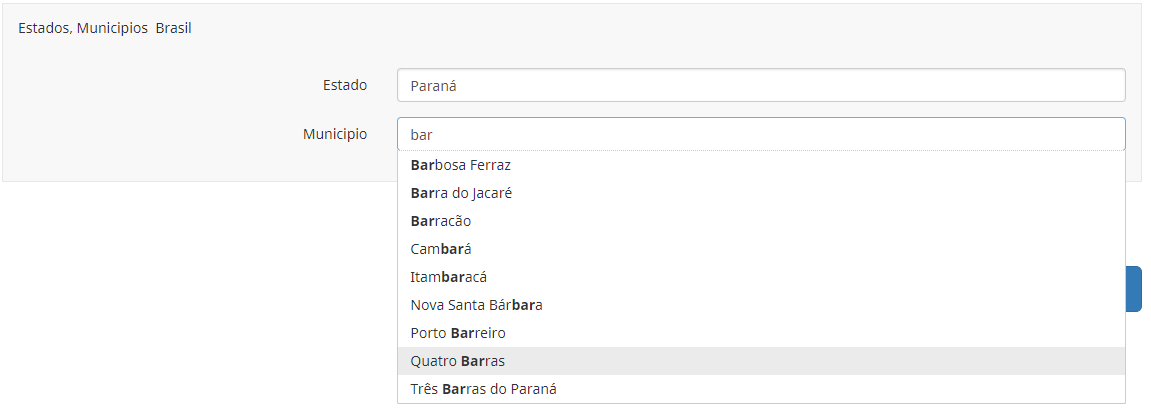
Task: Click blank white area left of suggestions
Action: click(x=200, y=300)
